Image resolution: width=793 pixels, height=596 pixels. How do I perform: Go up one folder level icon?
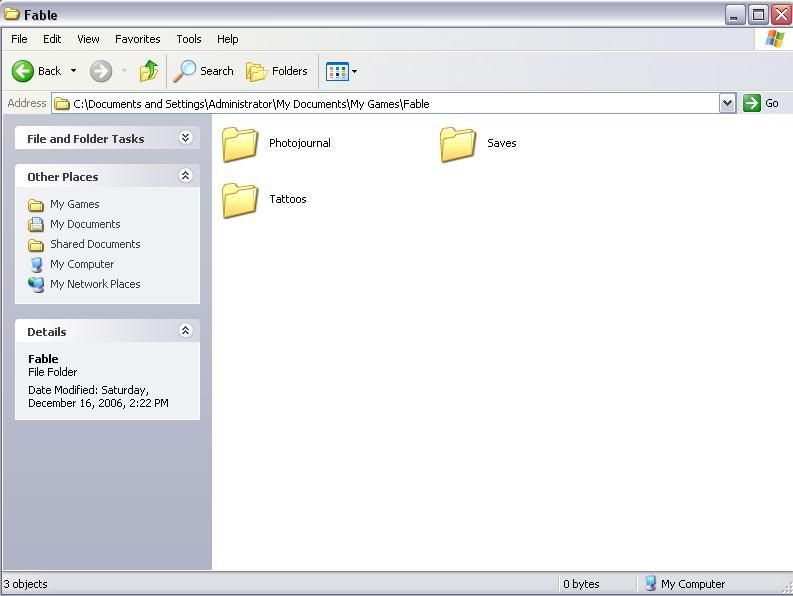tap(149, 71)
